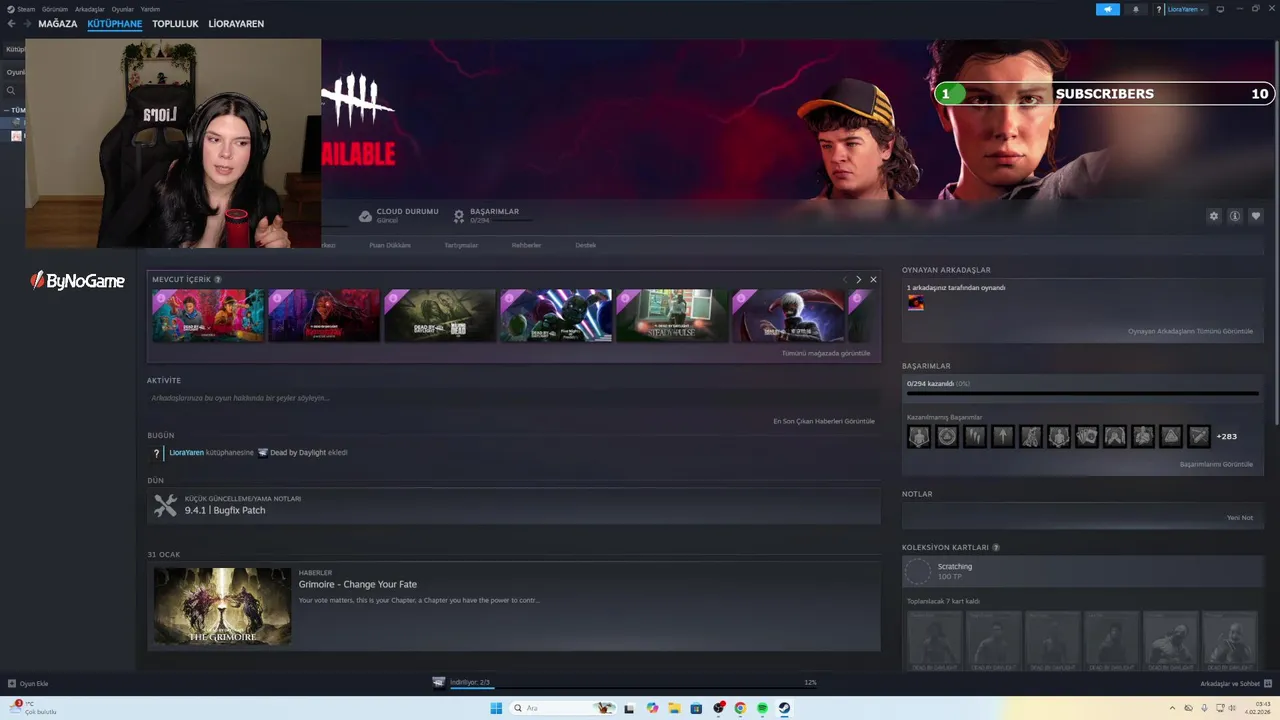This screenshot has height=720, width=1280.
Task: Show next DLC with right chevron
Action: (858, 280)
